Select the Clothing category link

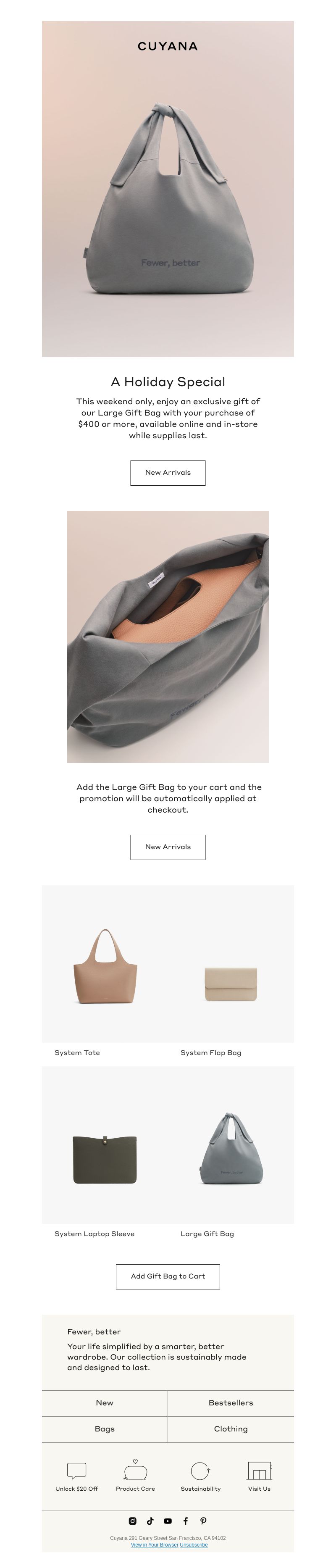click(x=231, y=1429)
